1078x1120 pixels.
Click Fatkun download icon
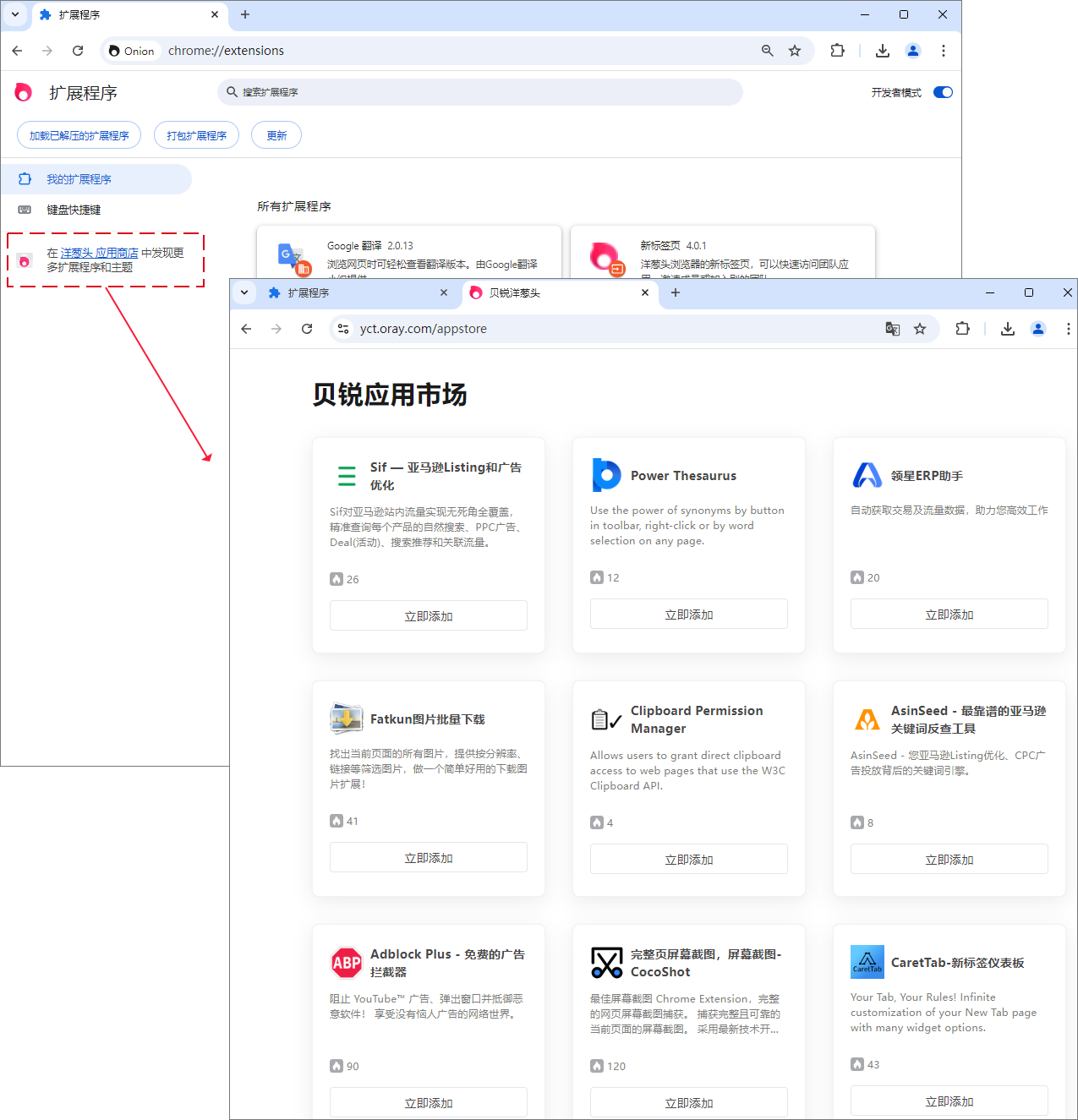pos(347,718)
